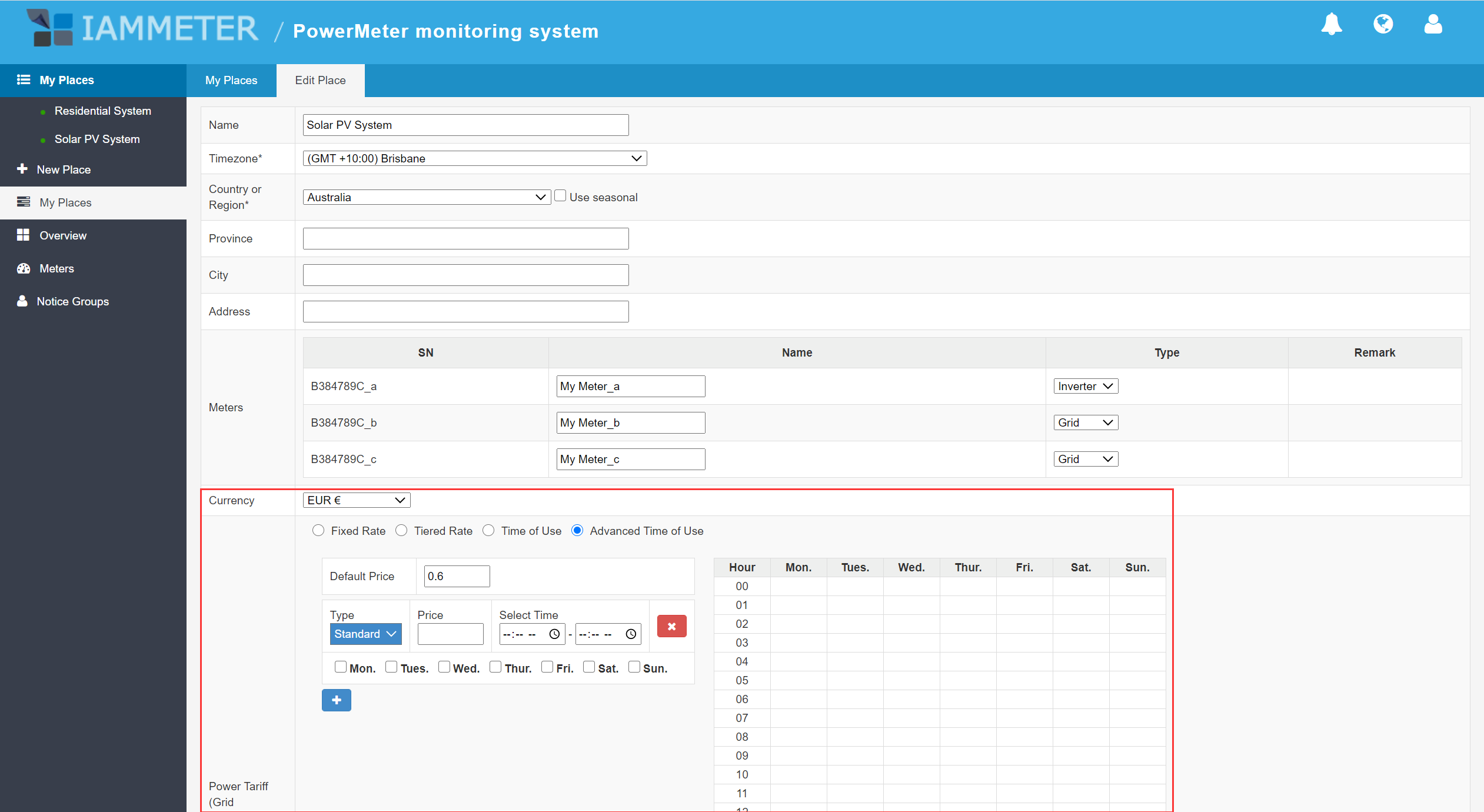Add new tariff row with plus button
Screen dimensions: 1484x812
(336, 700)
